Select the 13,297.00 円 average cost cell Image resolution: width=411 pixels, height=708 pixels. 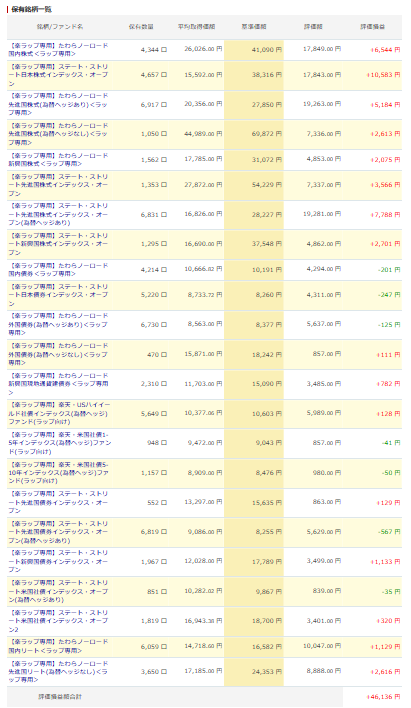coord(203,502)
